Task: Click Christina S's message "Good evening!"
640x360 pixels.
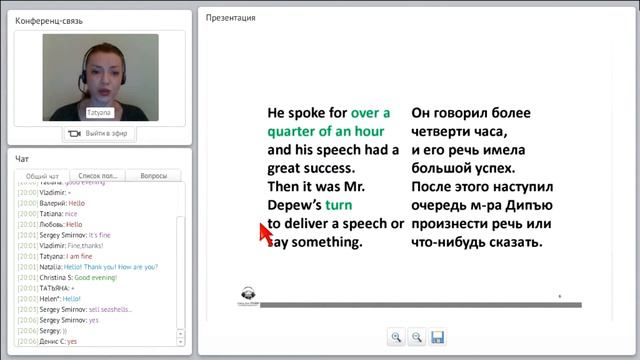Action: [67, 278]
